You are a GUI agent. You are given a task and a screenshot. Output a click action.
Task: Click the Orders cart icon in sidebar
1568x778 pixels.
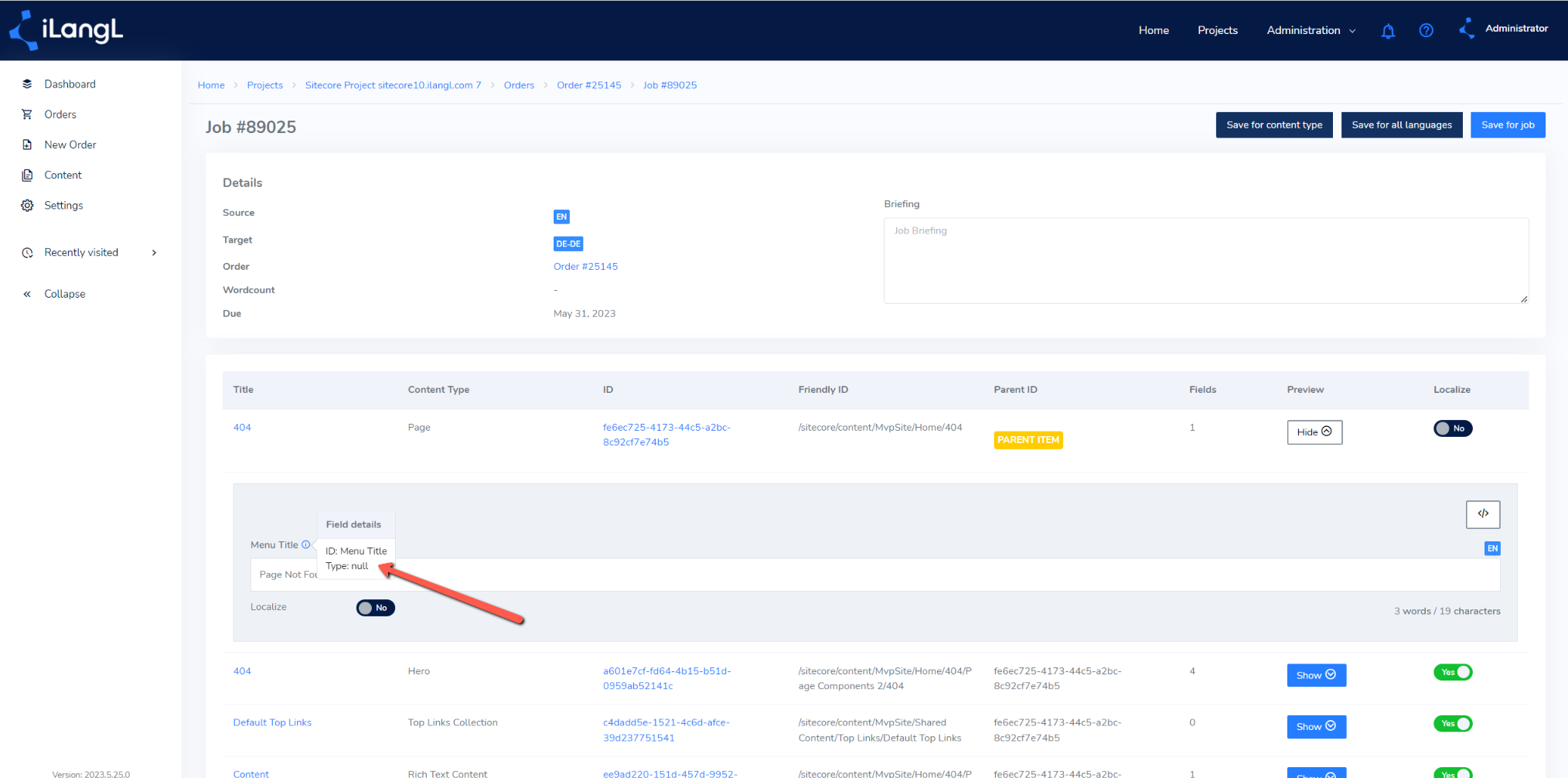[27, 114]
